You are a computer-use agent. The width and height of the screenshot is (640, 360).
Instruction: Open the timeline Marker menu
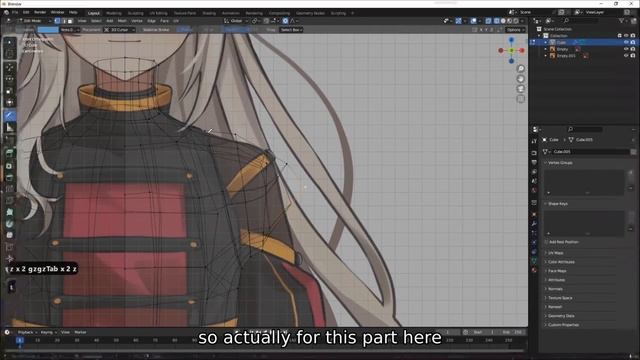[80, 332]
